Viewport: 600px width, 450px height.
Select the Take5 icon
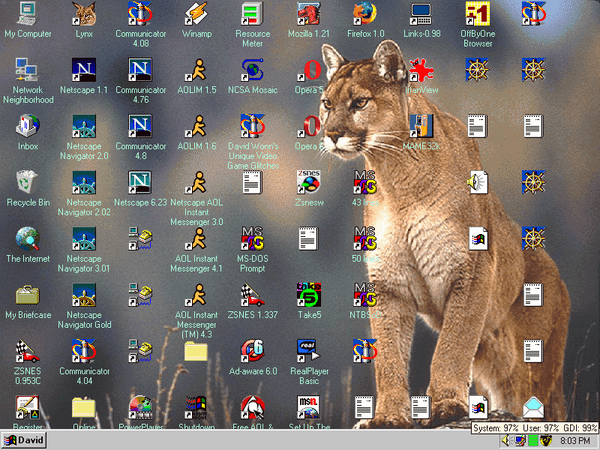309,295
